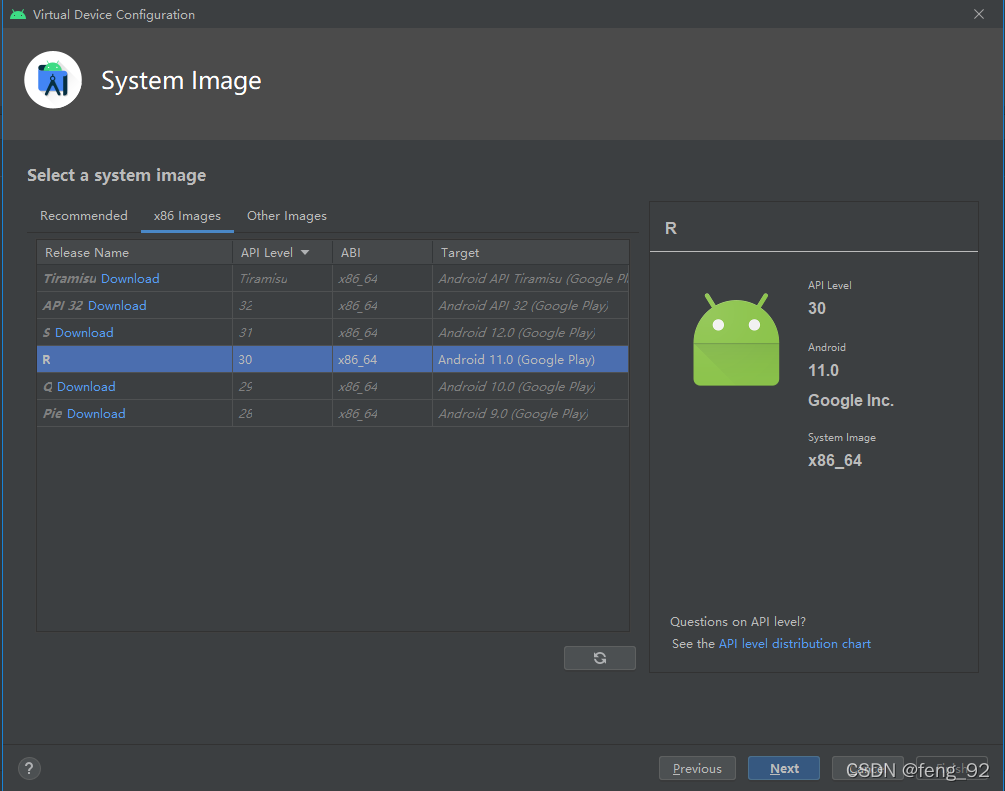Viewport: 1005px width, 791px height.
Task: Download the S Android 12.0 image
Action: [85, 332]
